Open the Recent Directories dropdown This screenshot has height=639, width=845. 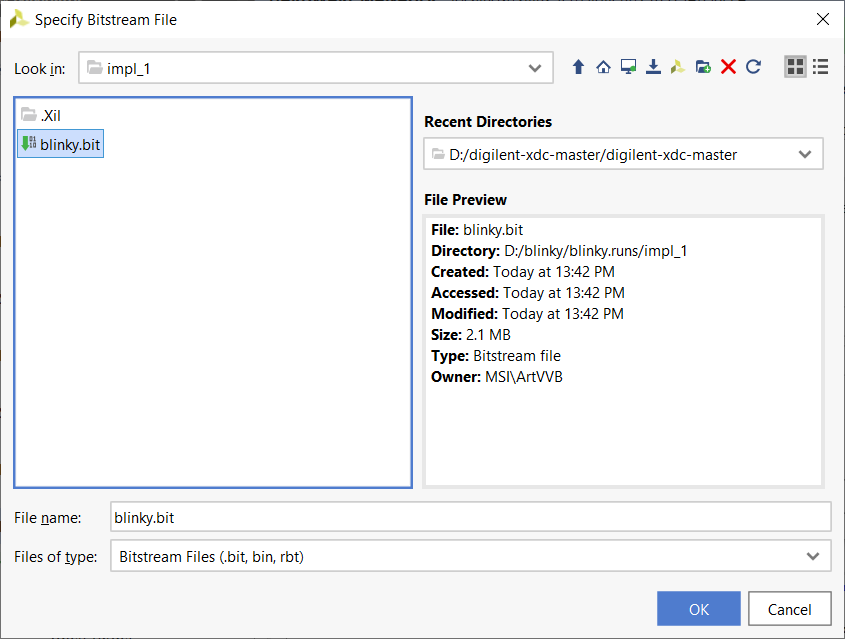805,155
